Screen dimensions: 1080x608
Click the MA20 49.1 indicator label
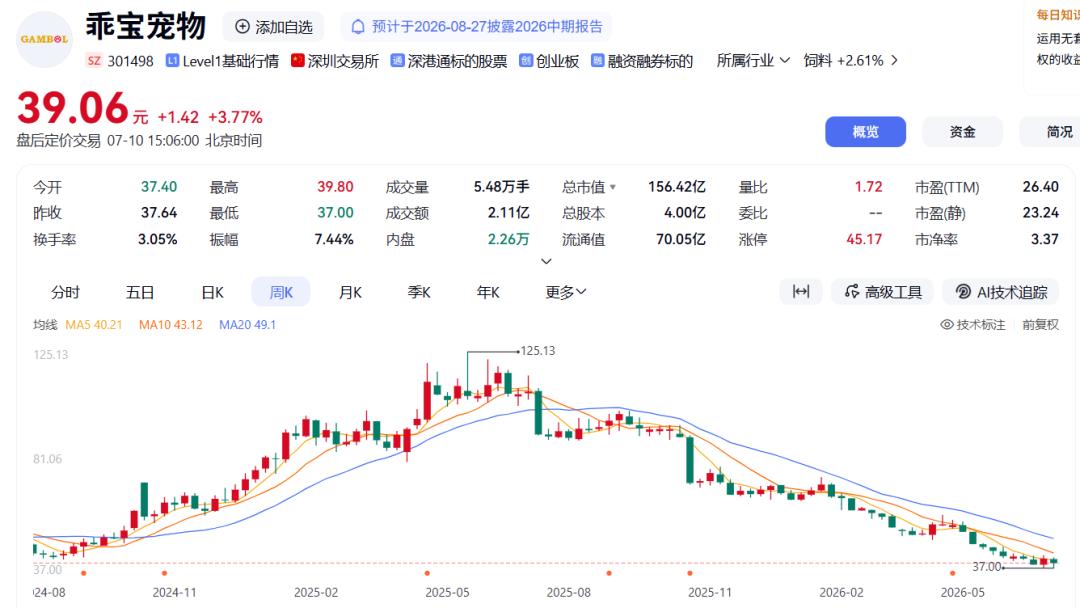[247, 324]
